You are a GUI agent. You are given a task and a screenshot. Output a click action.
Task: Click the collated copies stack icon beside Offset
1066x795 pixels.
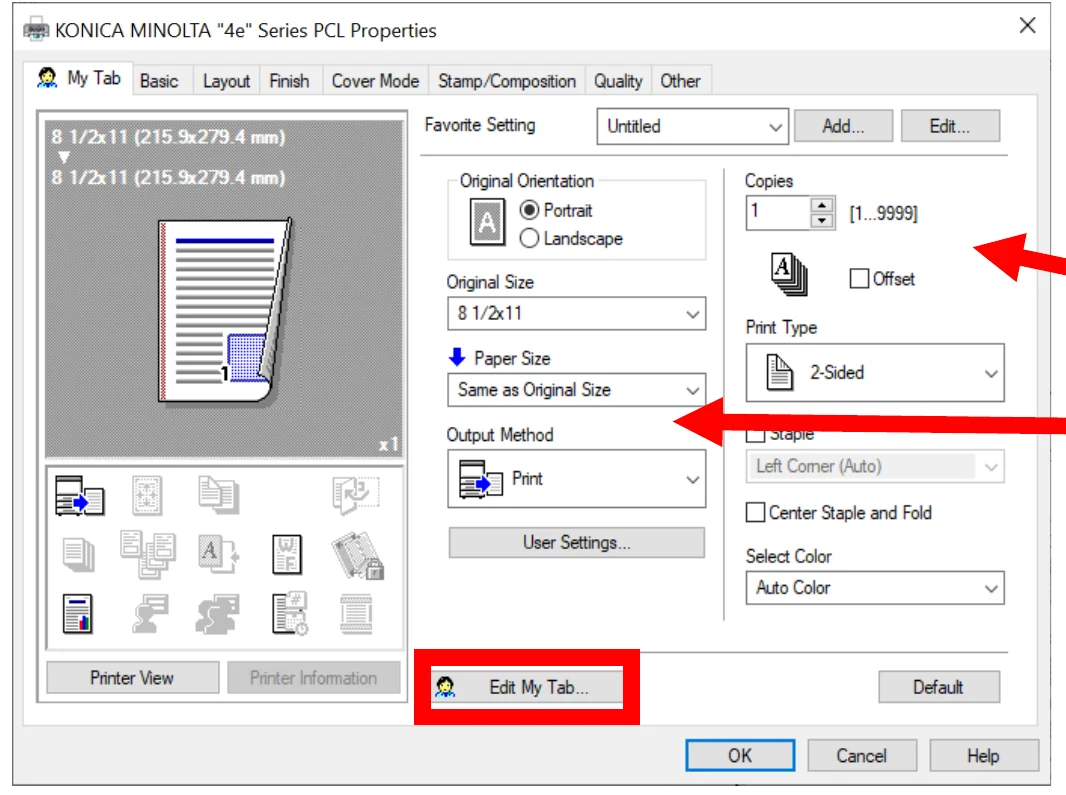click(789, 274)
